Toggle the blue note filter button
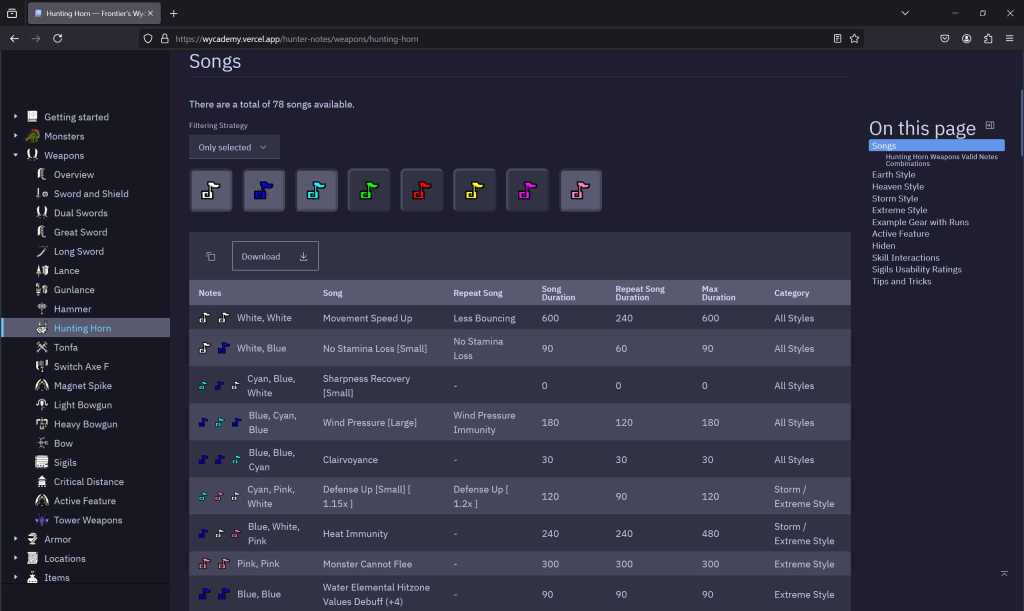 264,190
